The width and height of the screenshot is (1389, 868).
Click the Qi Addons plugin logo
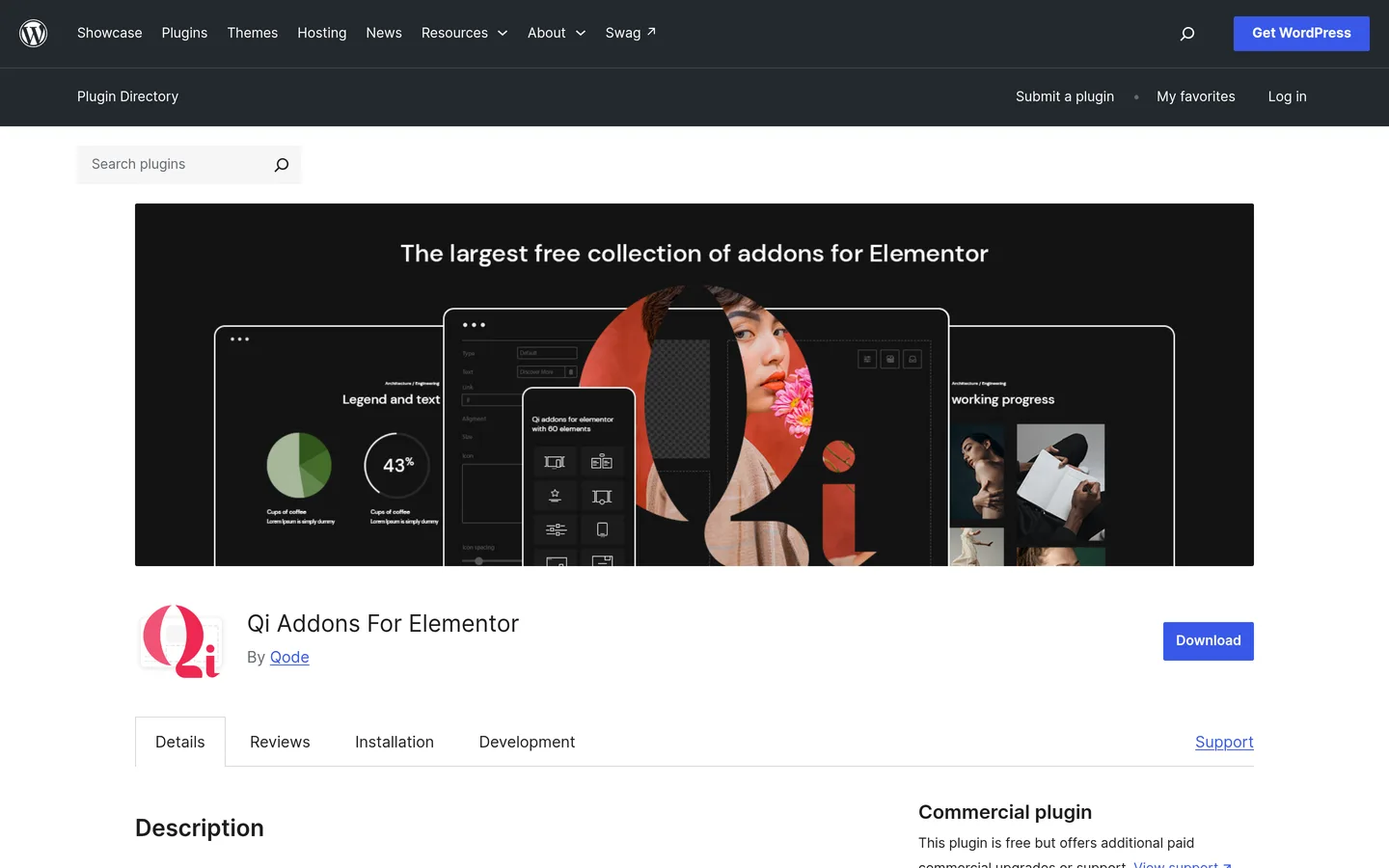pos(181,641)
